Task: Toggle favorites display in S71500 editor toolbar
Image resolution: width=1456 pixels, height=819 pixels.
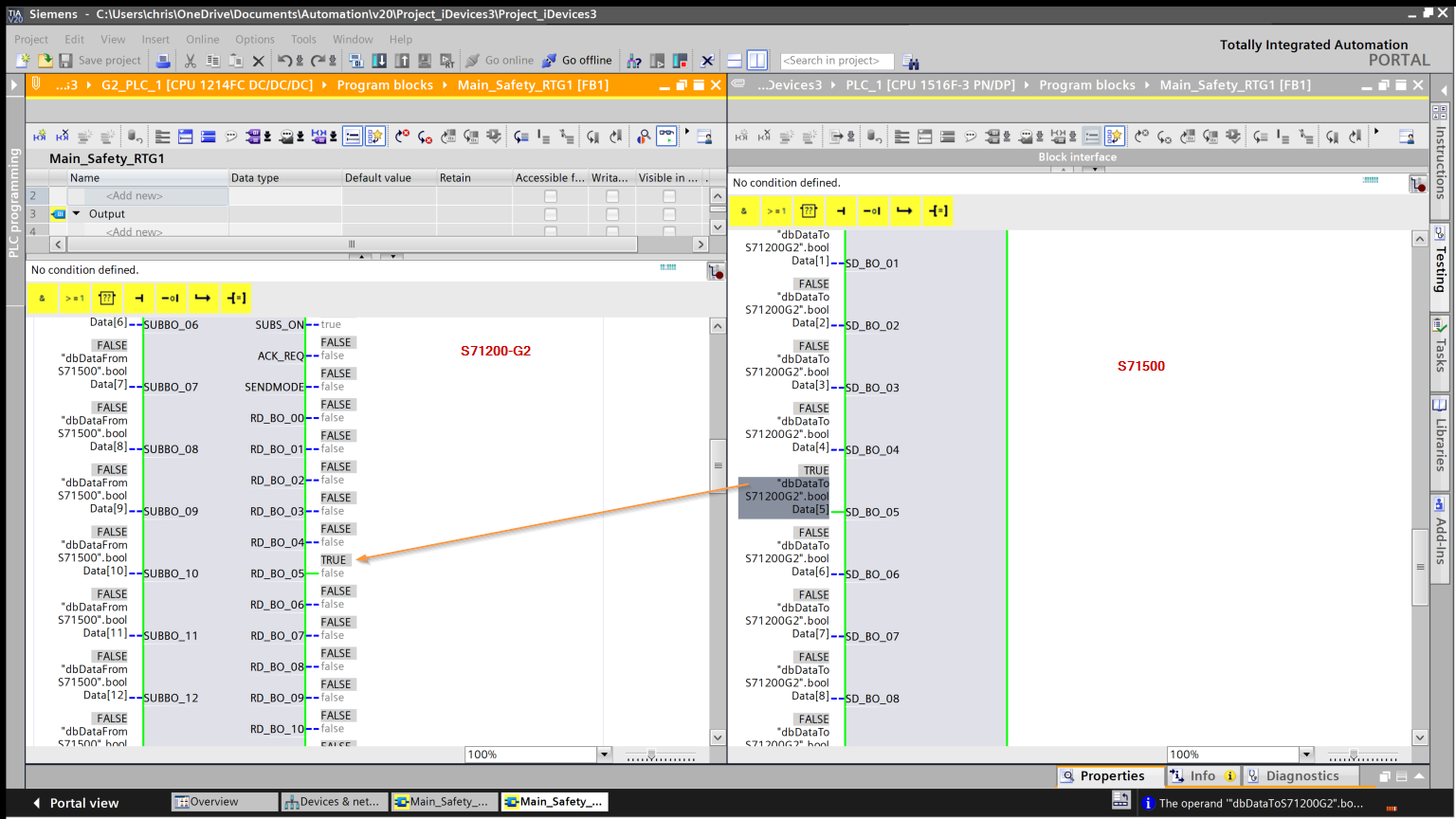Action: pos(1115,136)
